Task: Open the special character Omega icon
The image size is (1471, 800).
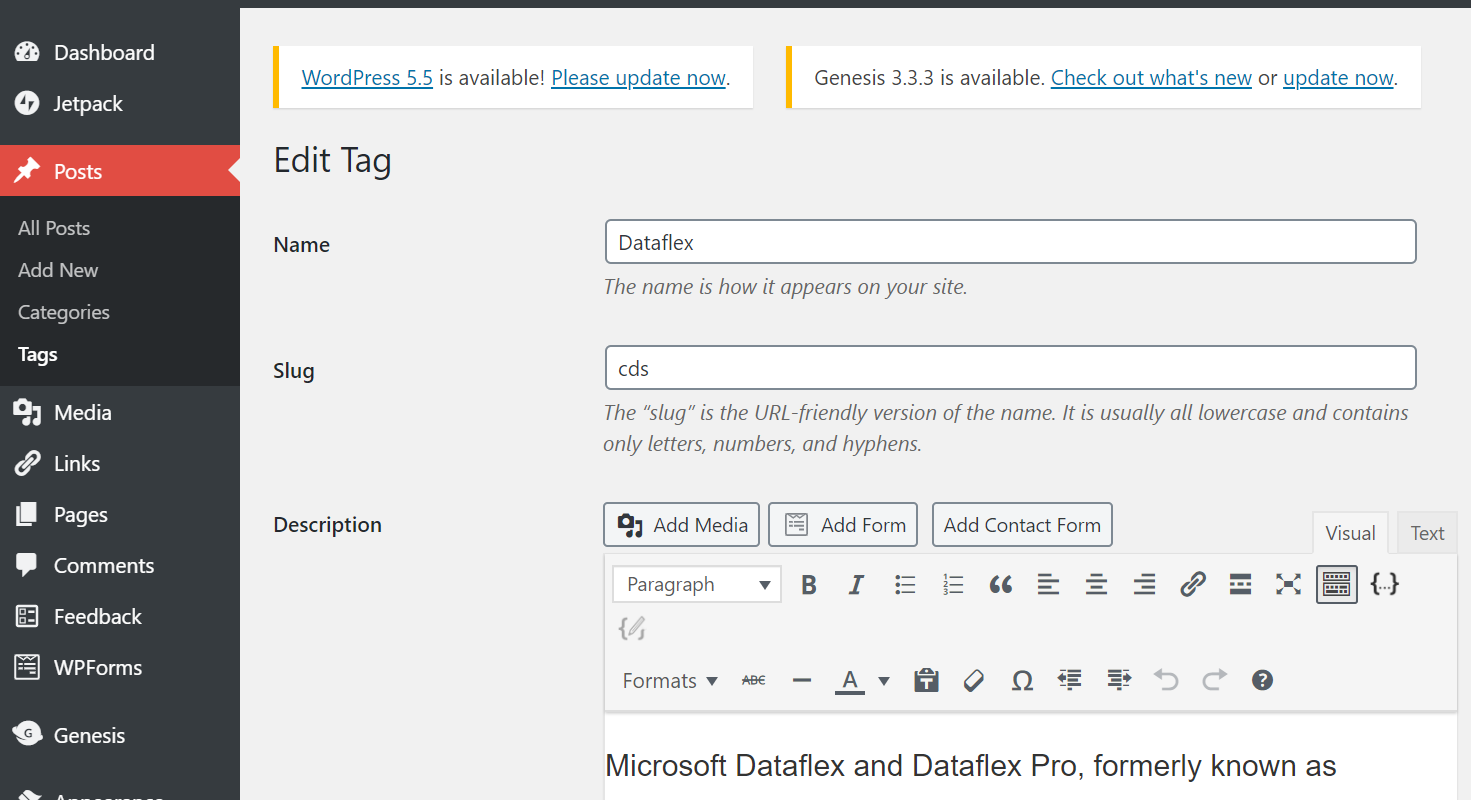Action: 1022,681
